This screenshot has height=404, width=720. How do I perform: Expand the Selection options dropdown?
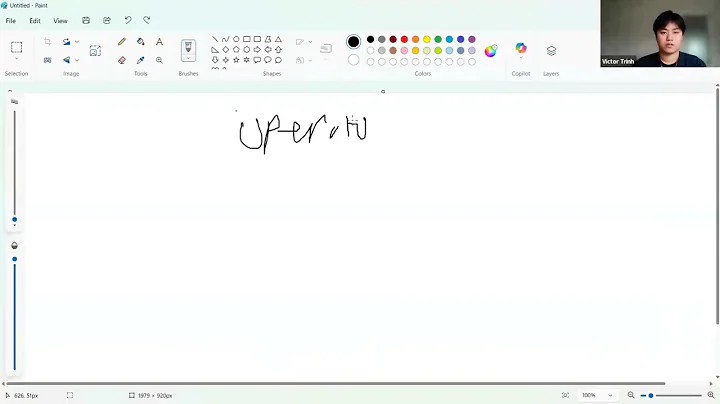(x=17, y=58)
